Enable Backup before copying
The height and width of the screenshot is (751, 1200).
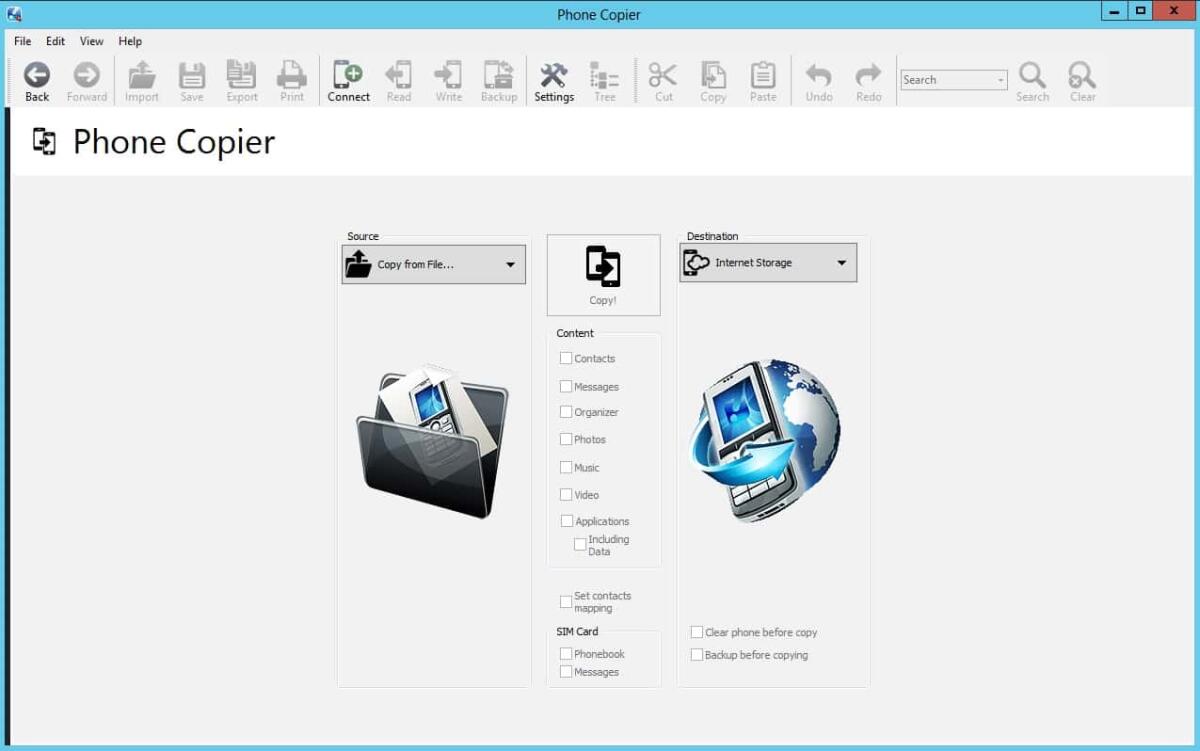696,654
